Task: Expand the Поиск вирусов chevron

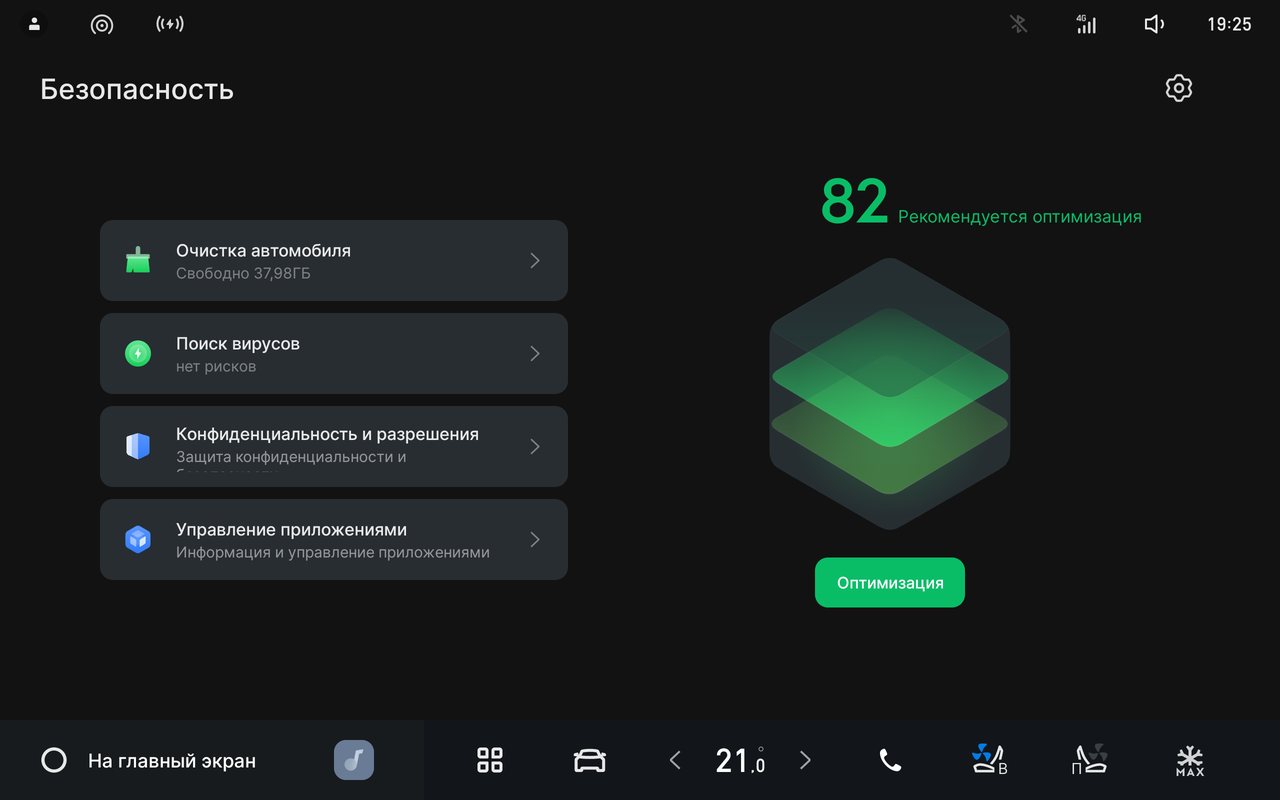Action: tap(535, 354)
